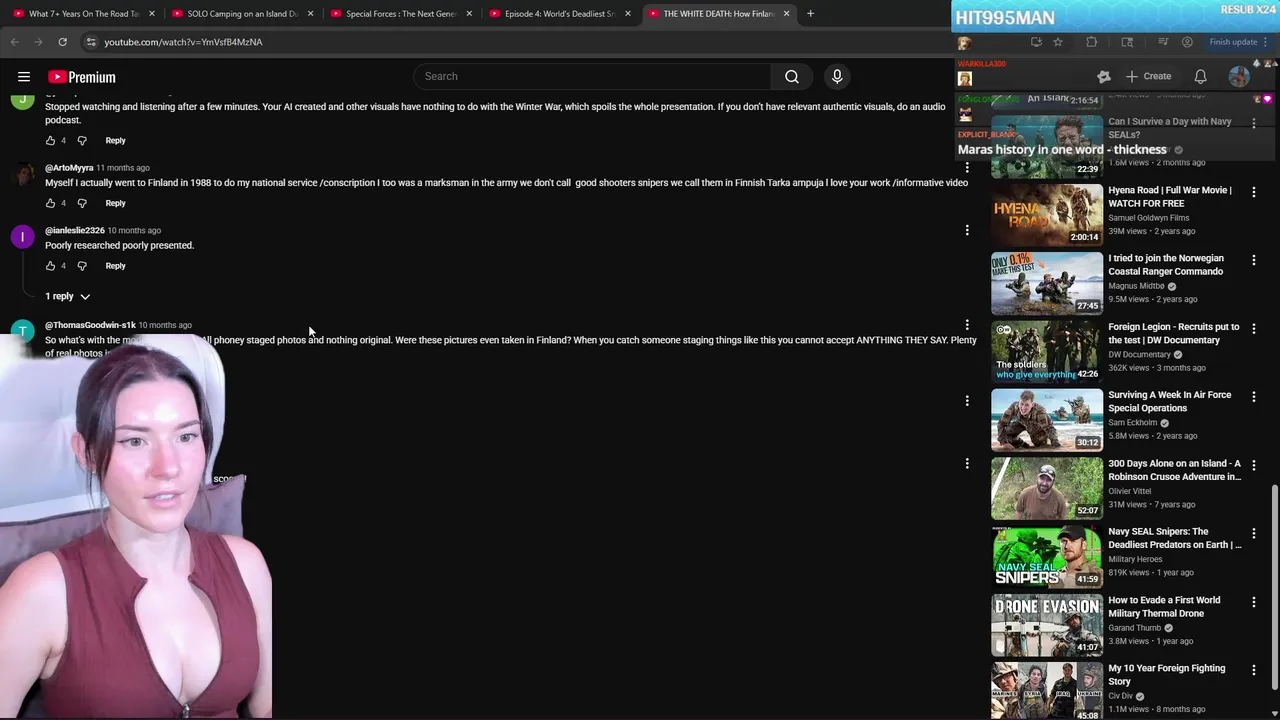
Task: Open @ianleslie2326 channel link
Action: click(74, 231)
